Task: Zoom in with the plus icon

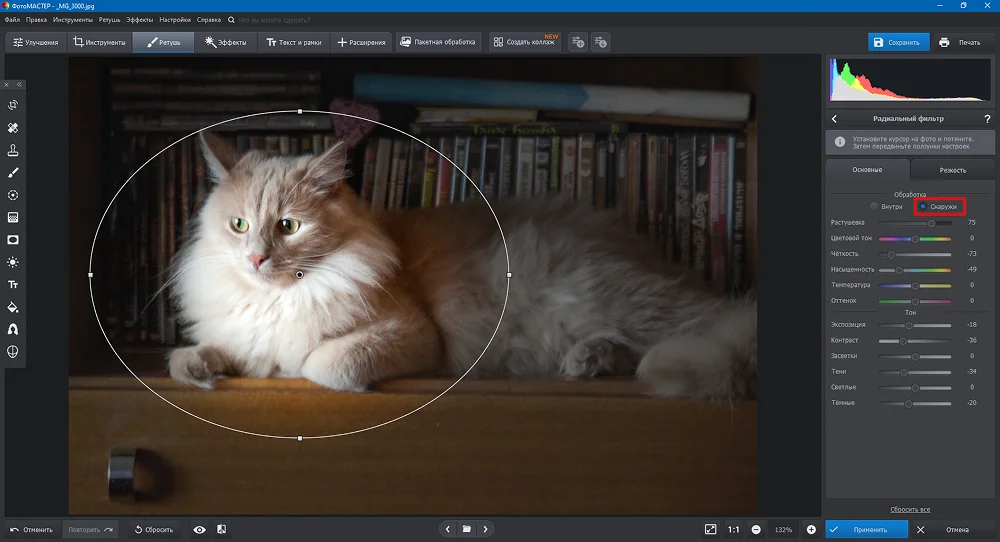Action: point(811,529)
